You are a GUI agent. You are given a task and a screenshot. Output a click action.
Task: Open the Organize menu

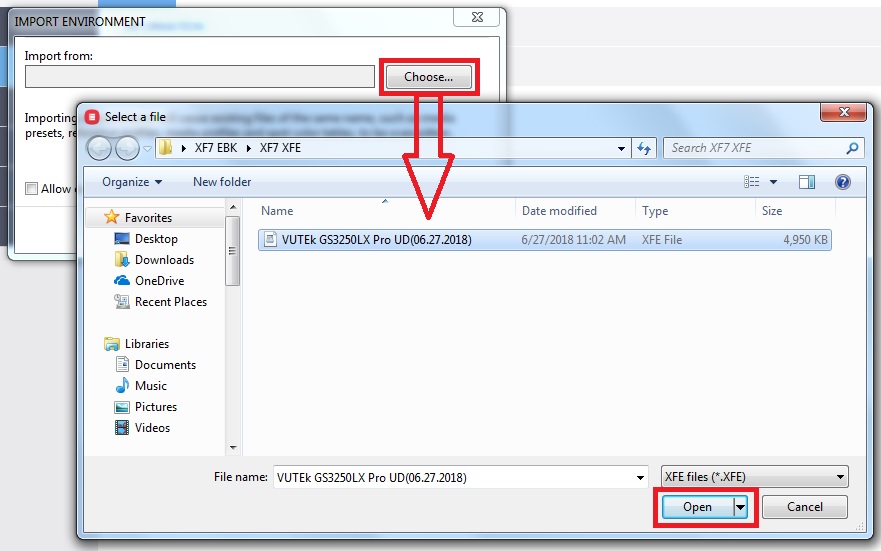132,182
